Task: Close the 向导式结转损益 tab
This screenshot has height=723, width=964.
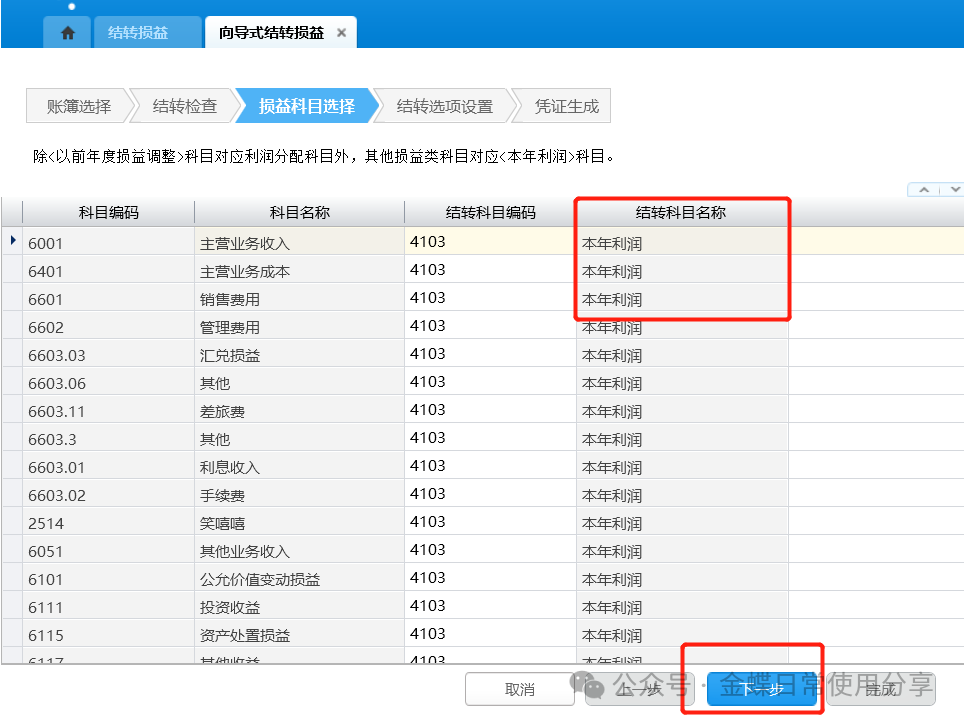Action: point(341,33)
